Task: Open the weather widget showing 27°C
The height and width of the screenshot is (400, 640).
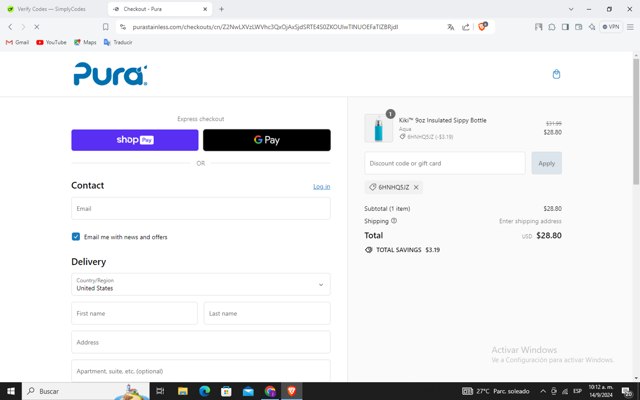Action: [x=496, y=391]
